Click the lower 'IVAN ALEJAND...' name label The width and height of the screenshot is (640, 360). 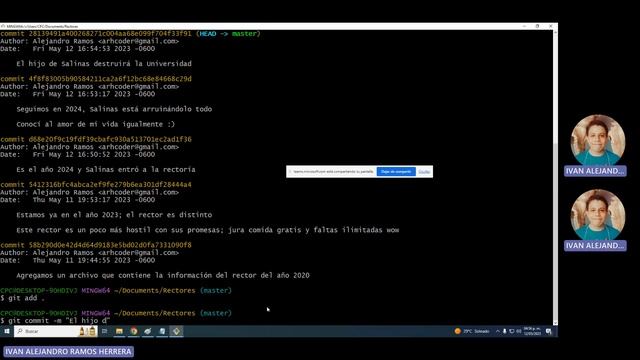point(595,245)
